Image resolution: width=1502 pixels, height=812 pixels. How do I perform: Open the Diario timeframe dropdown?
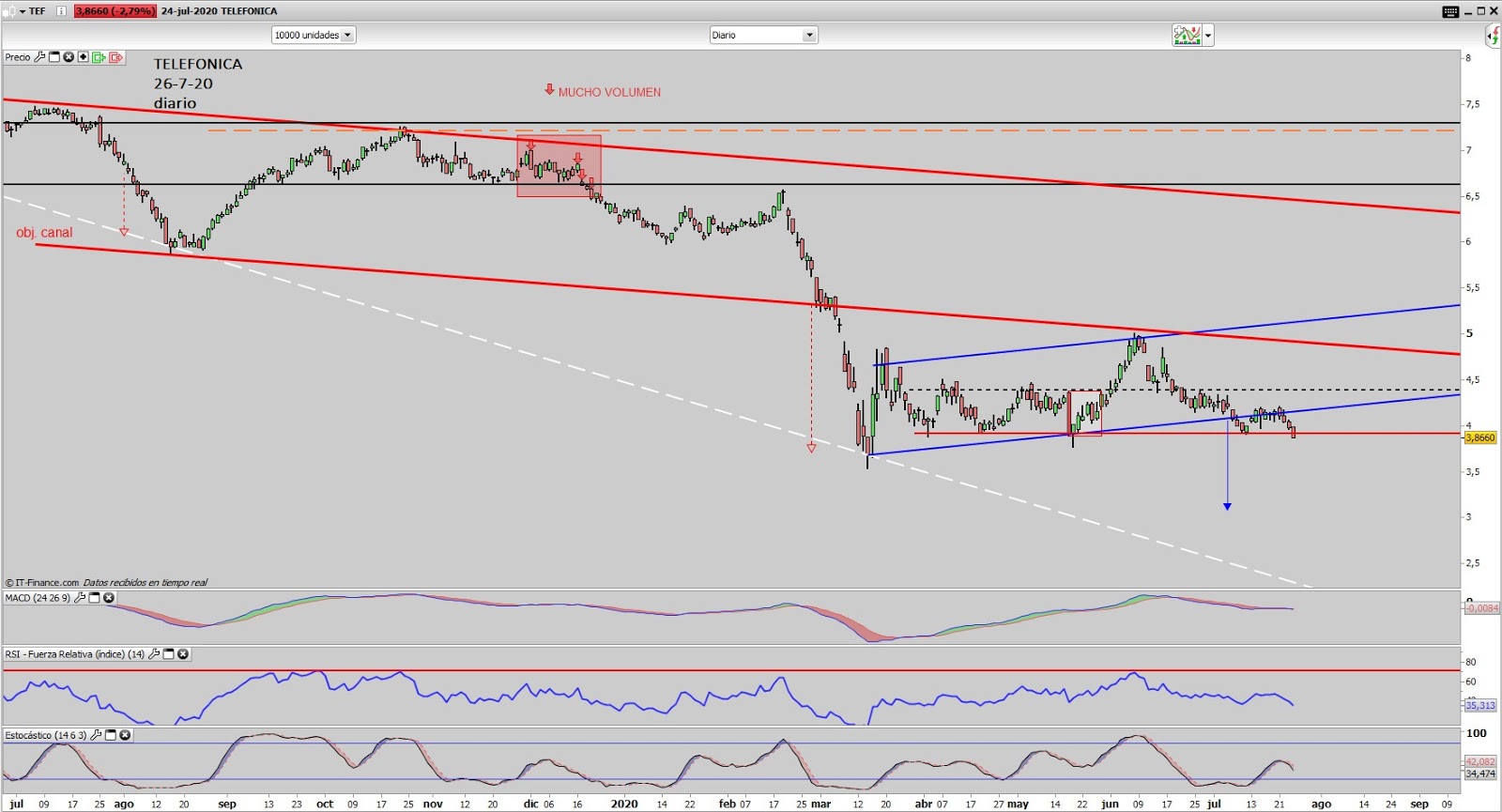[x=764, y=35]
